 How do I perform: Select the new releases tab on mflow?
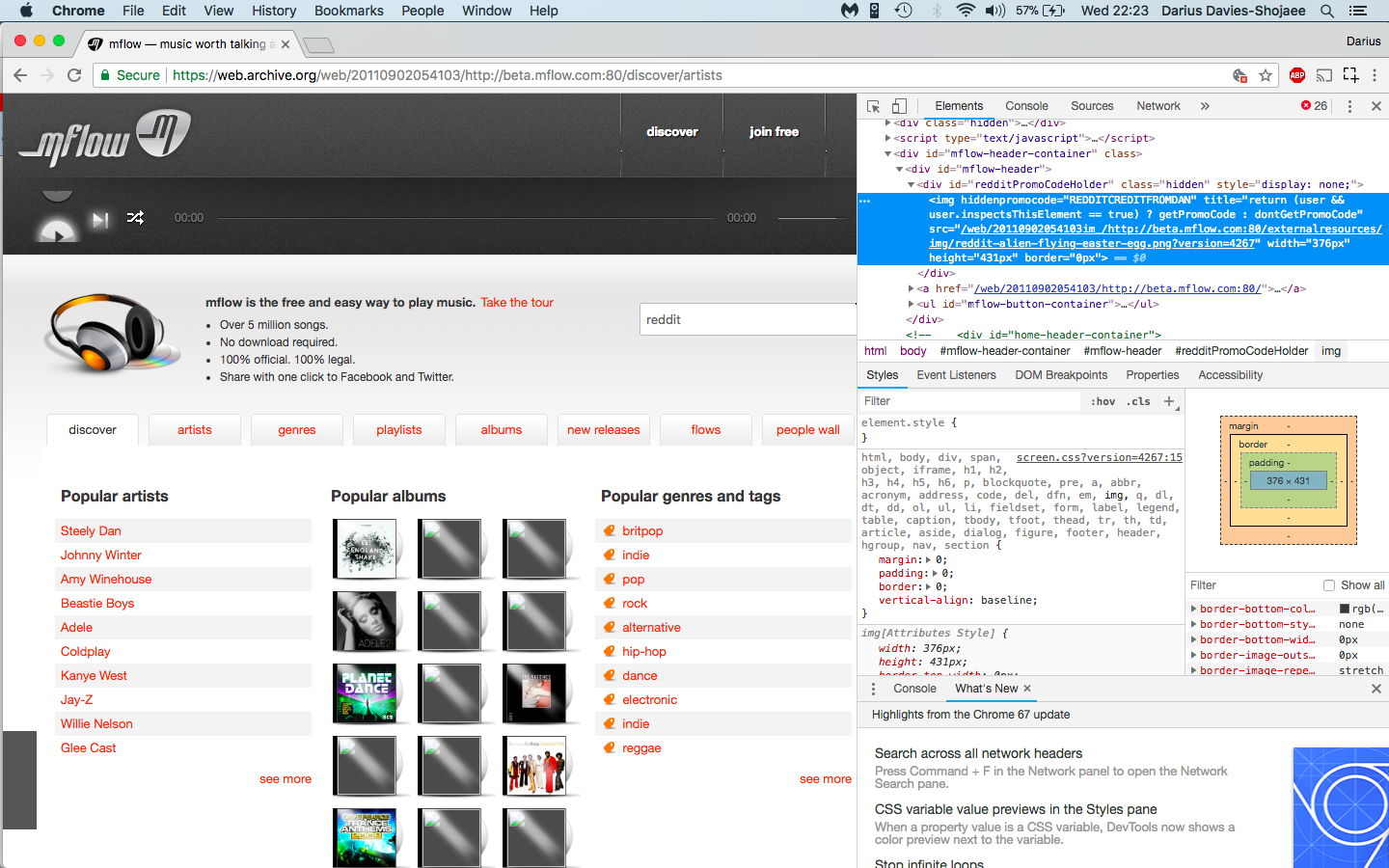[x=604, y=430]
